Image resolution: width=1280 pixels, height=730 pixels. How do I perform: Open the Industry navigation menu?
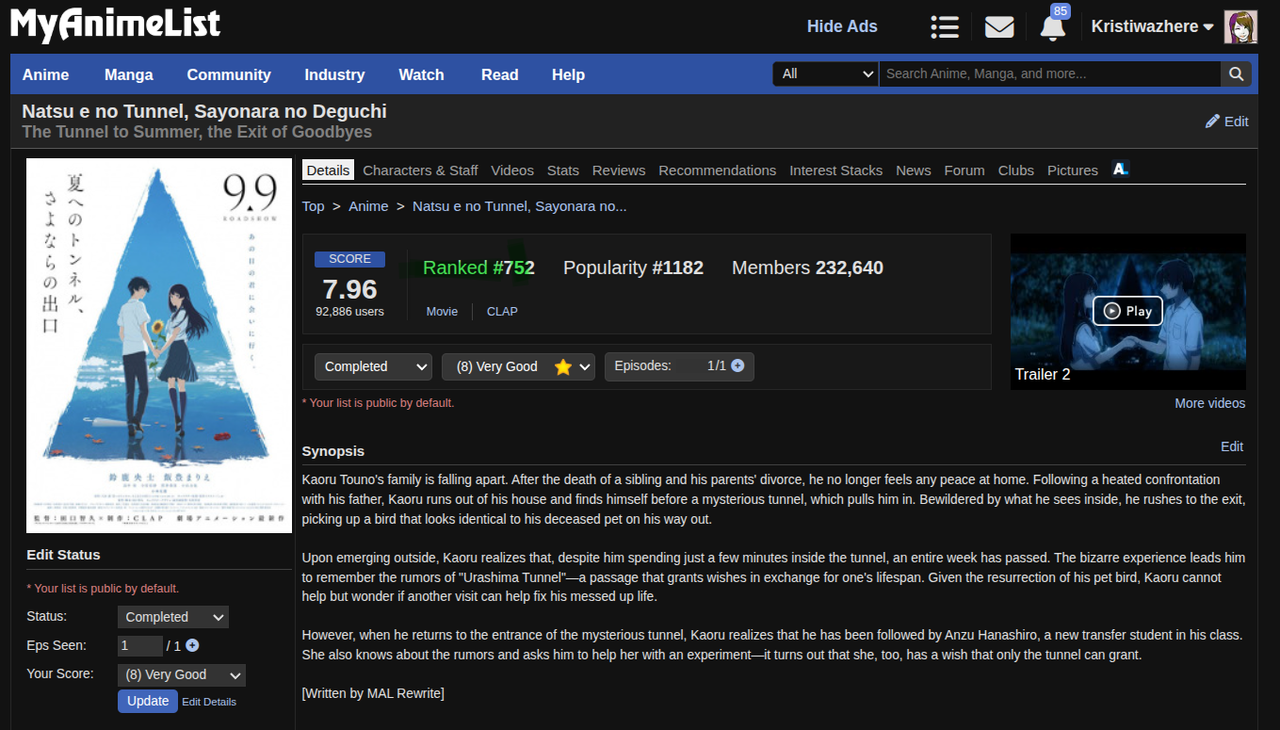coord(334,75)
